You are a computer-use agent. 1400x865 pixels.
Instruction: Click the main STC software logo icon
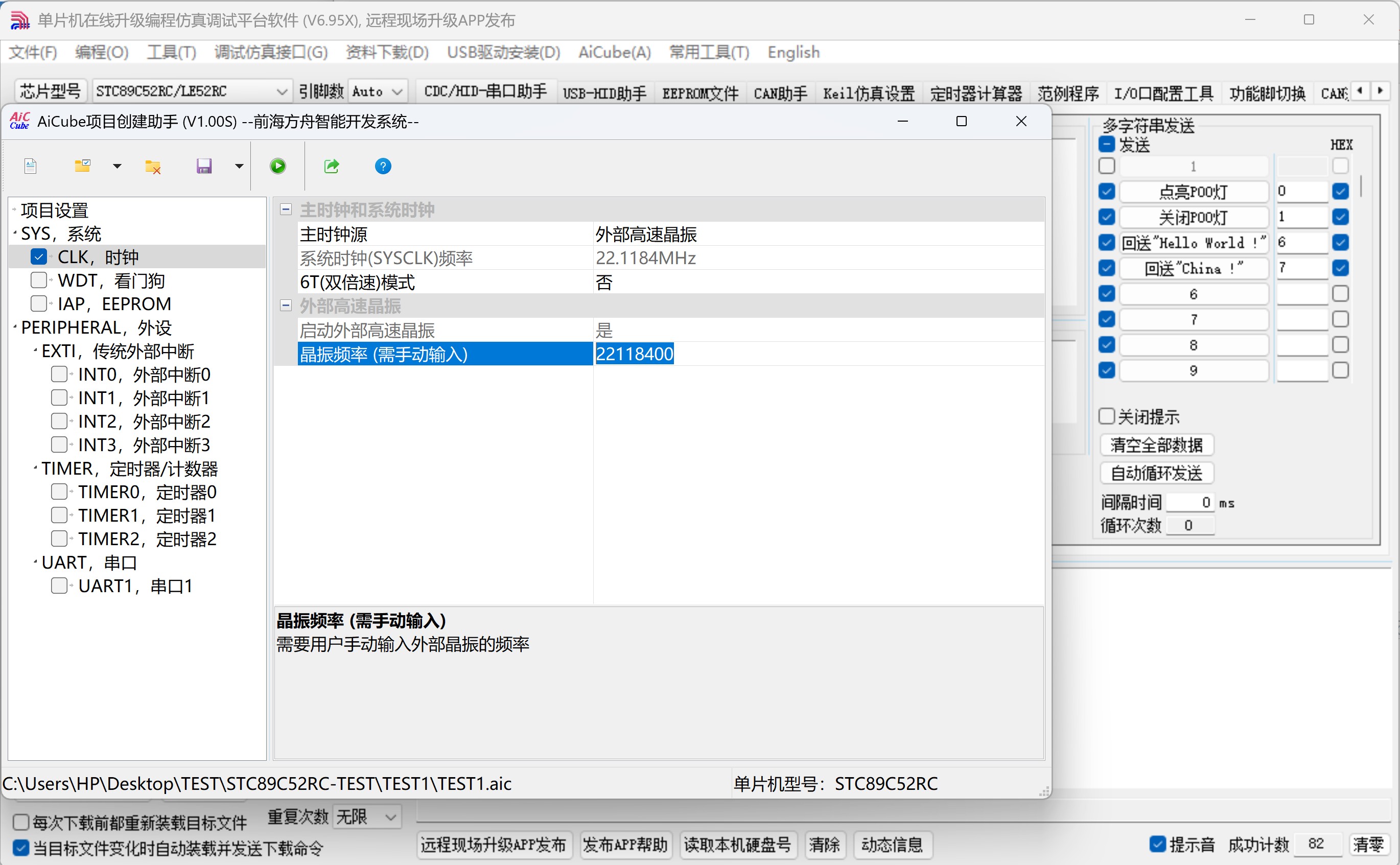20,20
